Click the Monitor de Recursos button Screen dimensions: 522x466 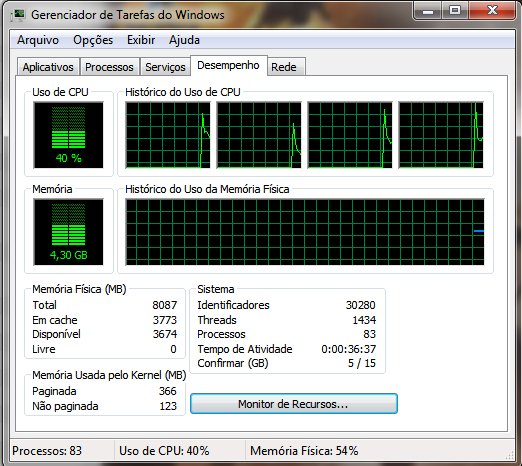[x=294, y=404]
